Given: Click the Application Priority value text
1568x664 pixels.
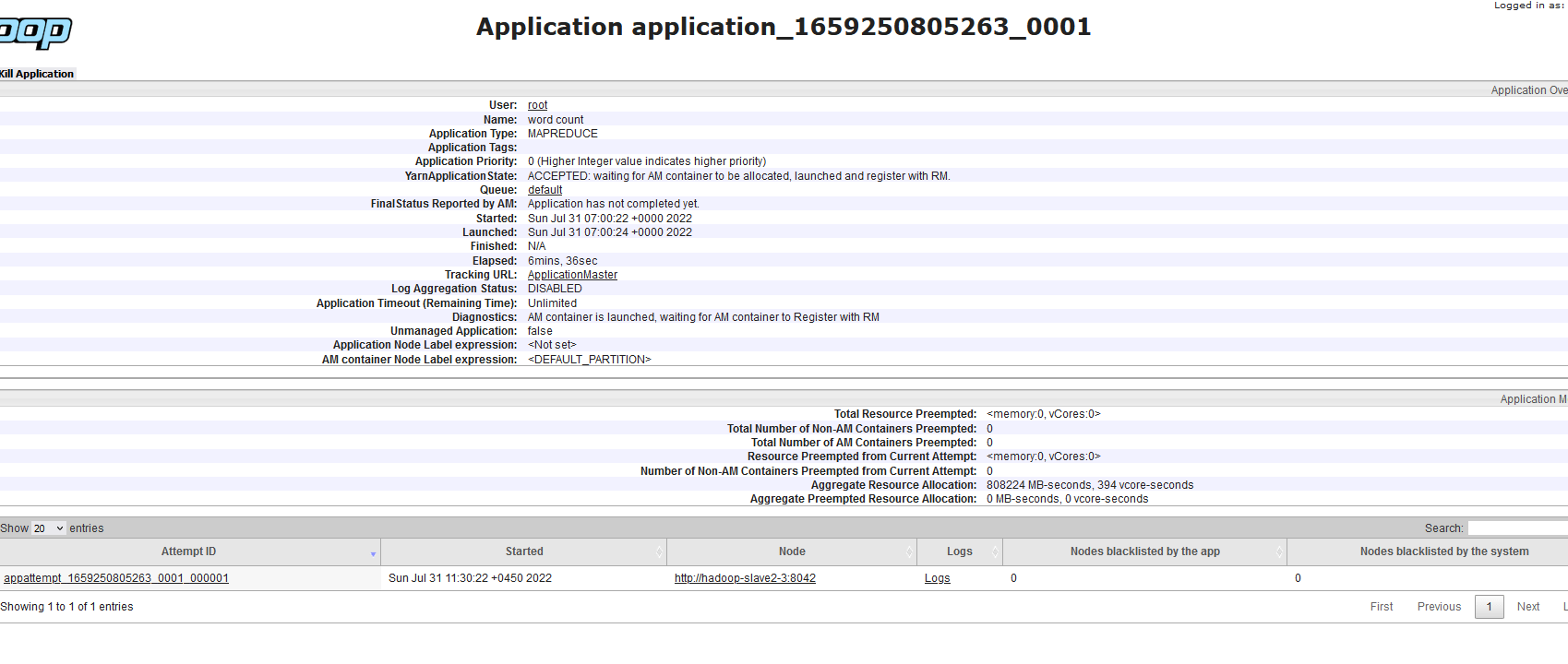Looking at the screenshot, I should 647,161.
